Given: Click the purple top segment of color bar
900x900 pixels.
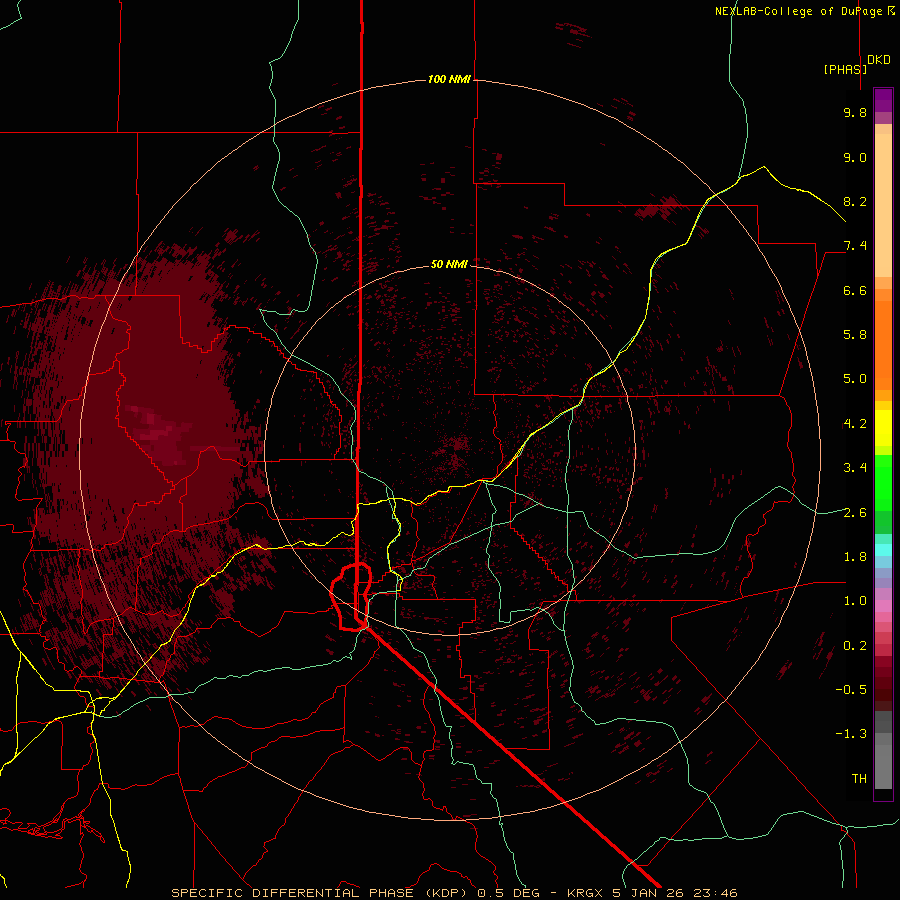Looking at the screenshot, I should click(x=883, y=100).
